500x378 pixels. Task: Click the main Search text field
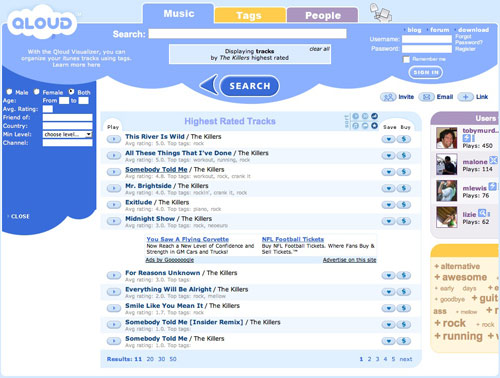click(x=247, y=34)
